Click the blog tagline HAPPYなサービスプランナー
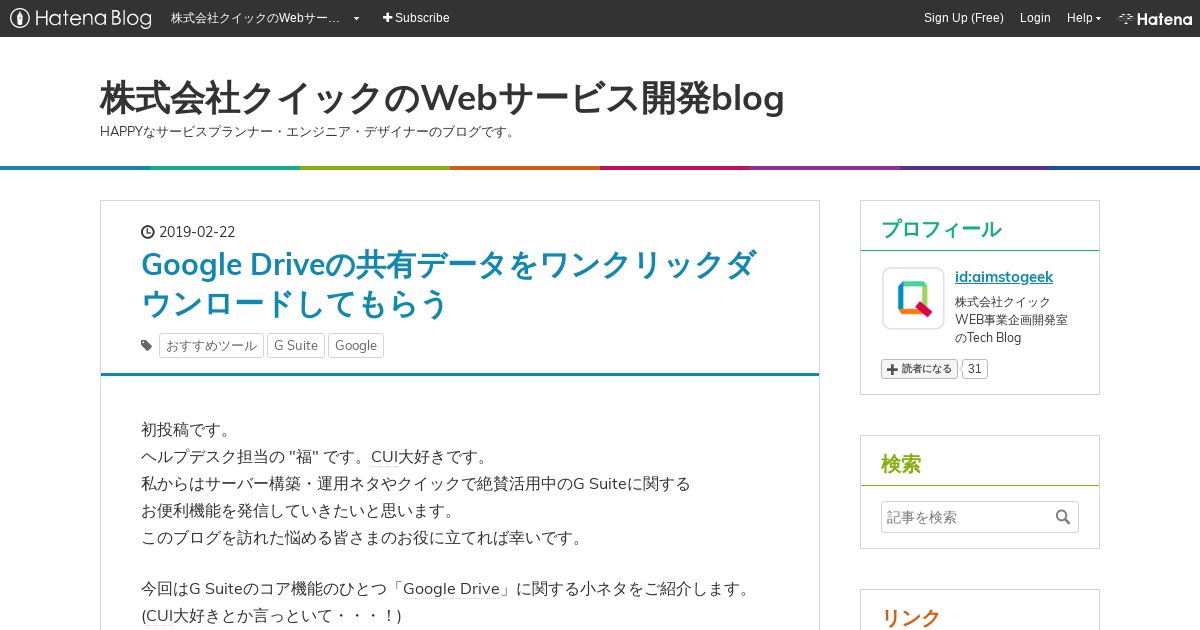1200x630 pixels. 310,131
